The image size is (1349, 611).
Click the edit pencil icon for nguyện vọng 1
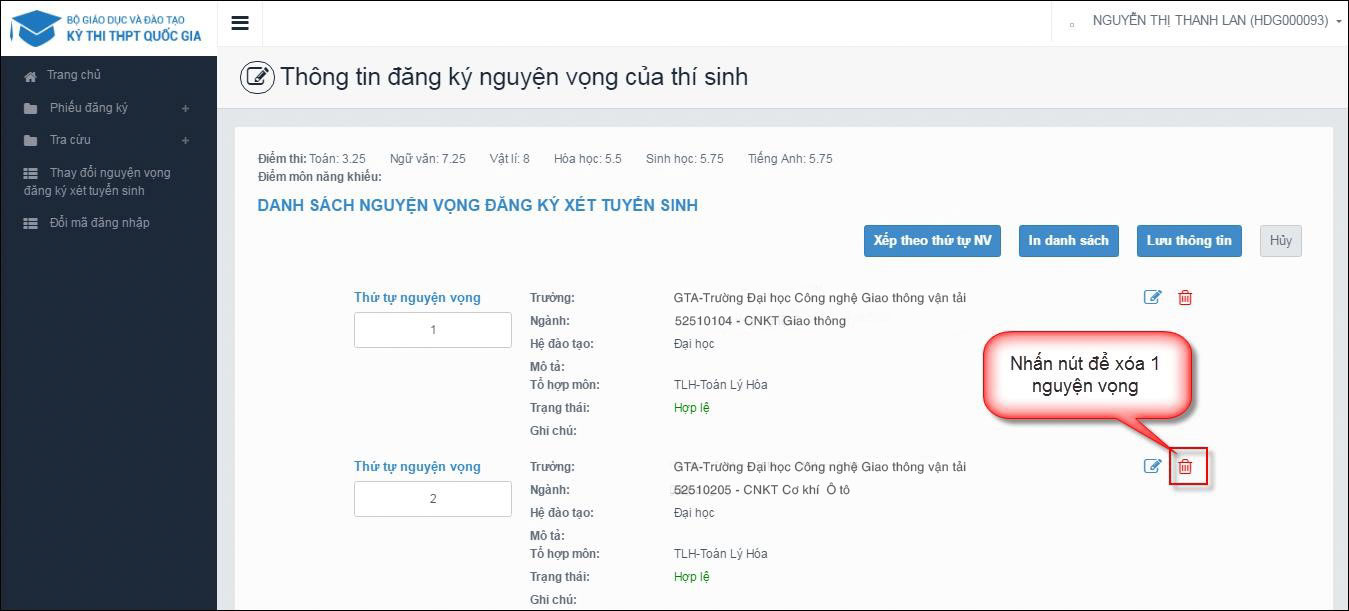pyautogui.click(x=1153, y=297)
